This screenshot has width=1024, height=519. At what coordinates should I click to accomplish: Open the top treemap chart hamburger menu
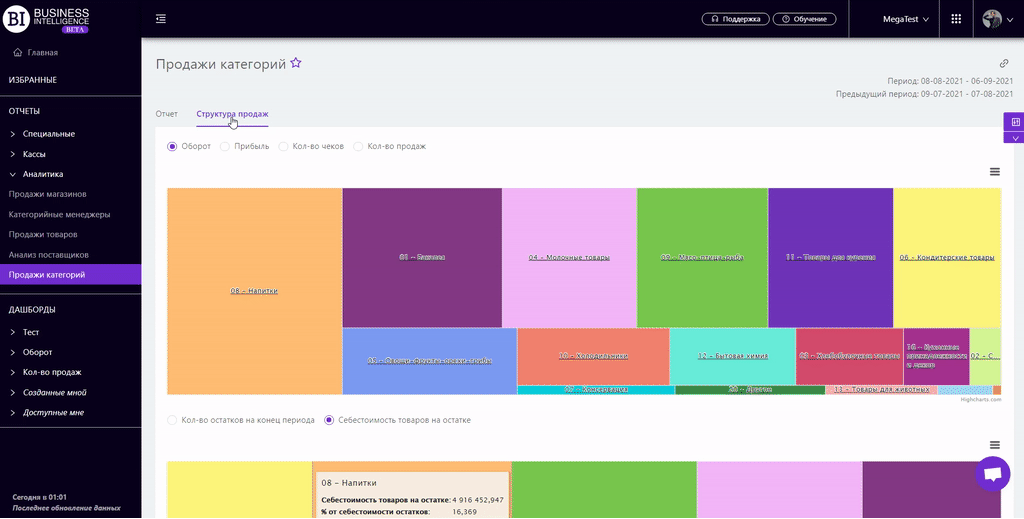[x=994, y=172]
